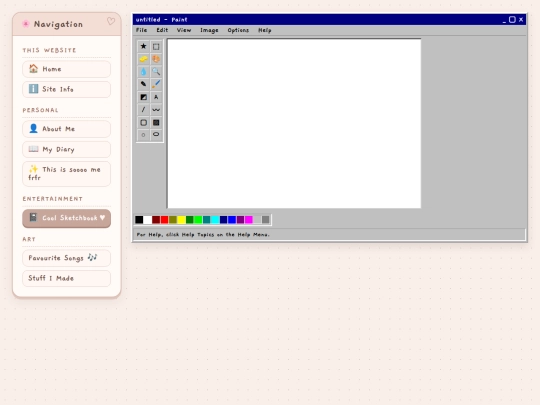This screenshot has width=540, height=405.
Task: Open the Edit menu in Paint
Action: click(162, 30)
